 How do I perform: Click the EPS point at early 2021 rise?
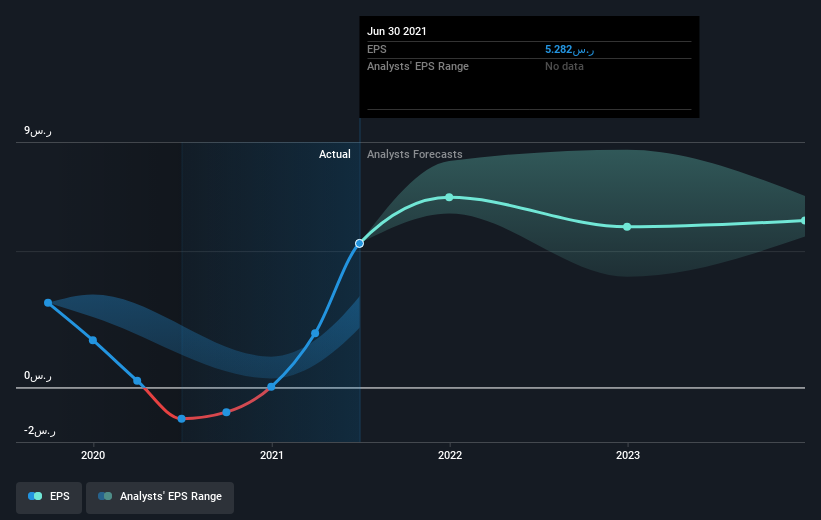click(315, 333)
